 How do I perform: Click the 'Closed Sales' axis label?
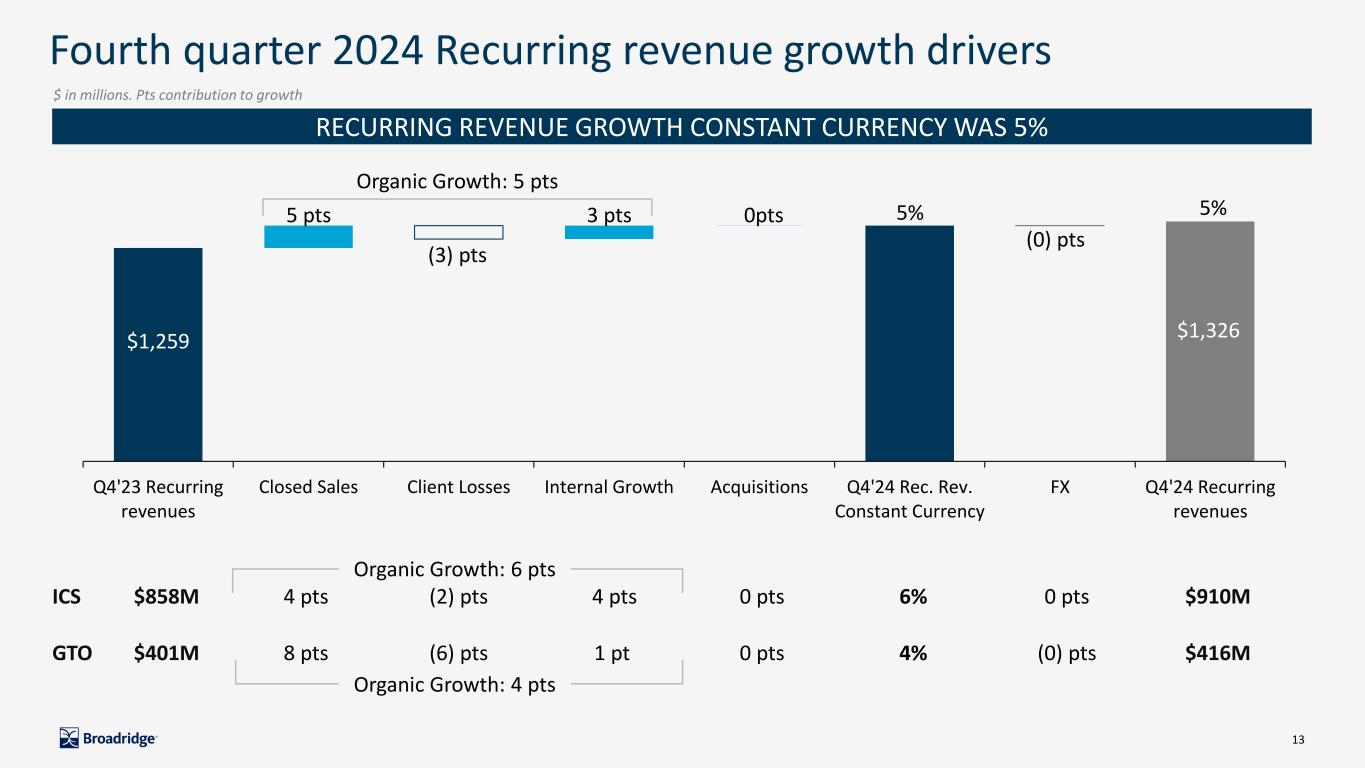[x=308, y=487]
